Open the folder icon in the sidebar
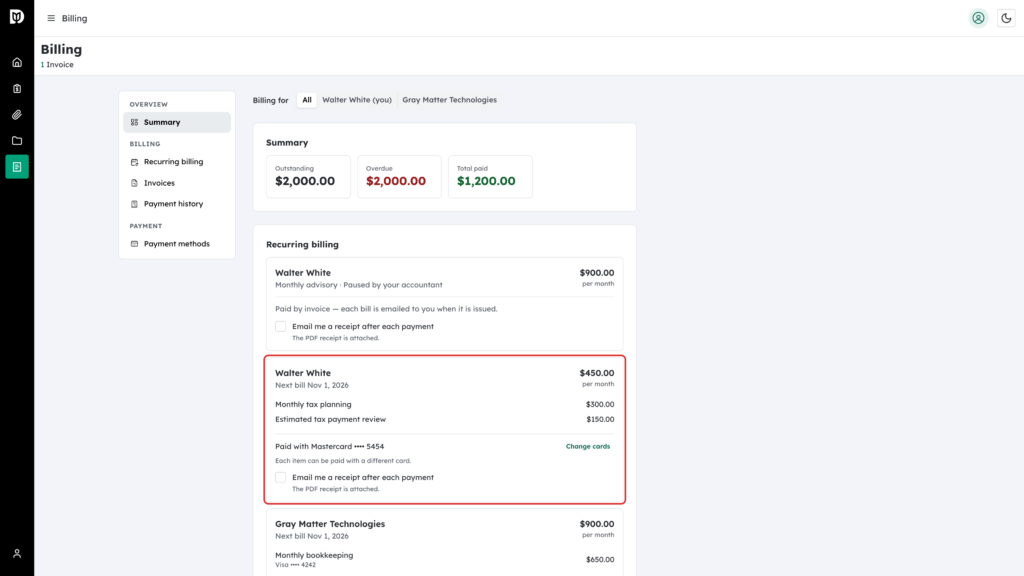 (17, 141)
